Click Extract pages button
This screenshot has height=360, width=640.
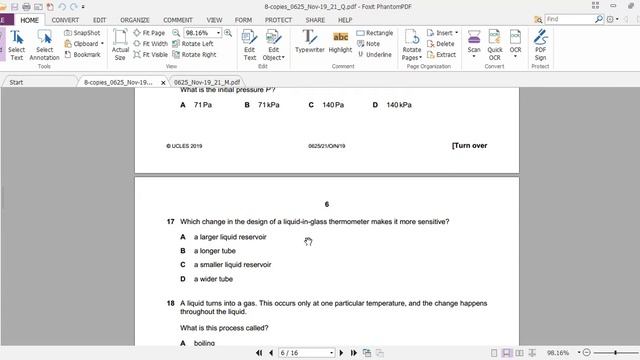point(441,54)
